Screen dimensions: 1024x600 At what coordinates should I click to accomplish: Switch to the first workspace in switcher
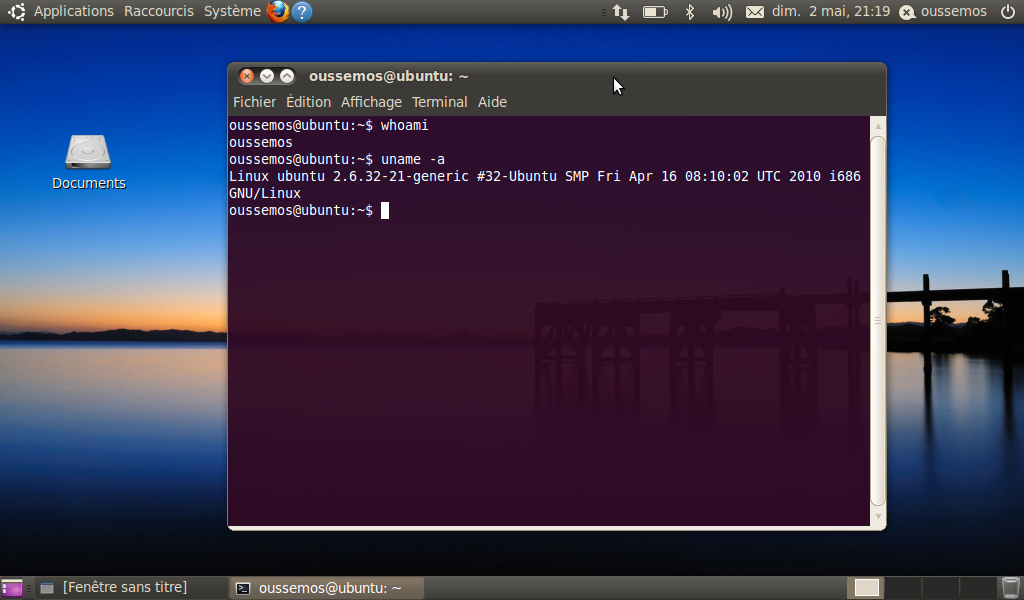867,588
